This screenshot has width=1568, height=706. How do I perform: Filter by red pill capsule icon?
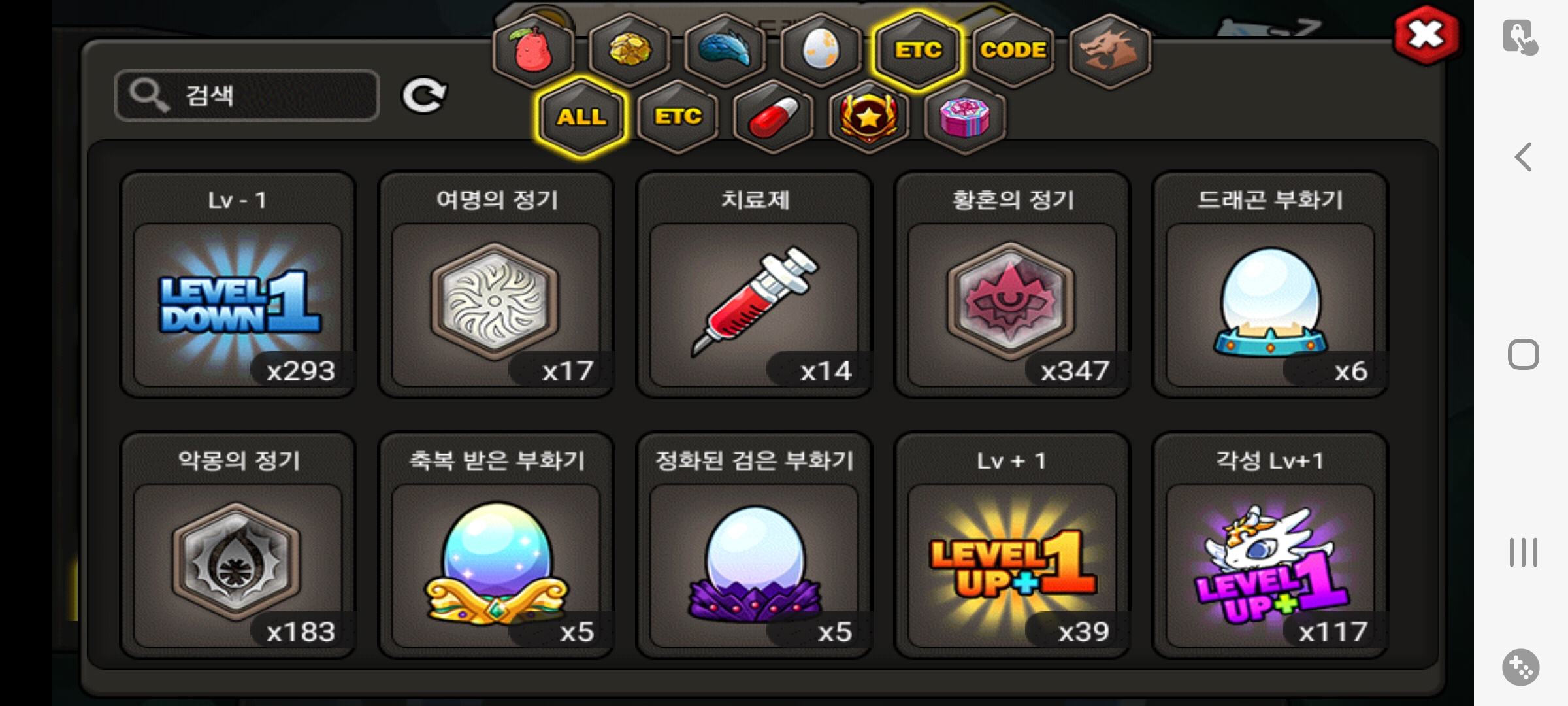pos(774,117)
